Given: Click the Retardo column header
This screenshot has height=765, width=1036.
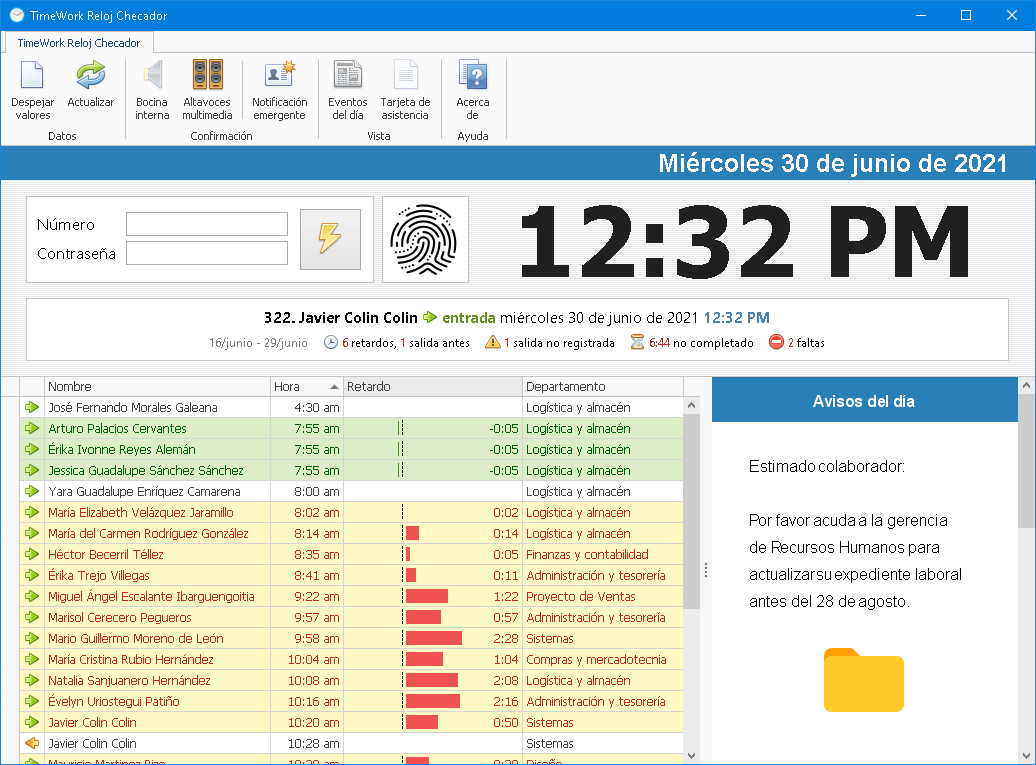Looking at the screenshot, I should [432, 387].
